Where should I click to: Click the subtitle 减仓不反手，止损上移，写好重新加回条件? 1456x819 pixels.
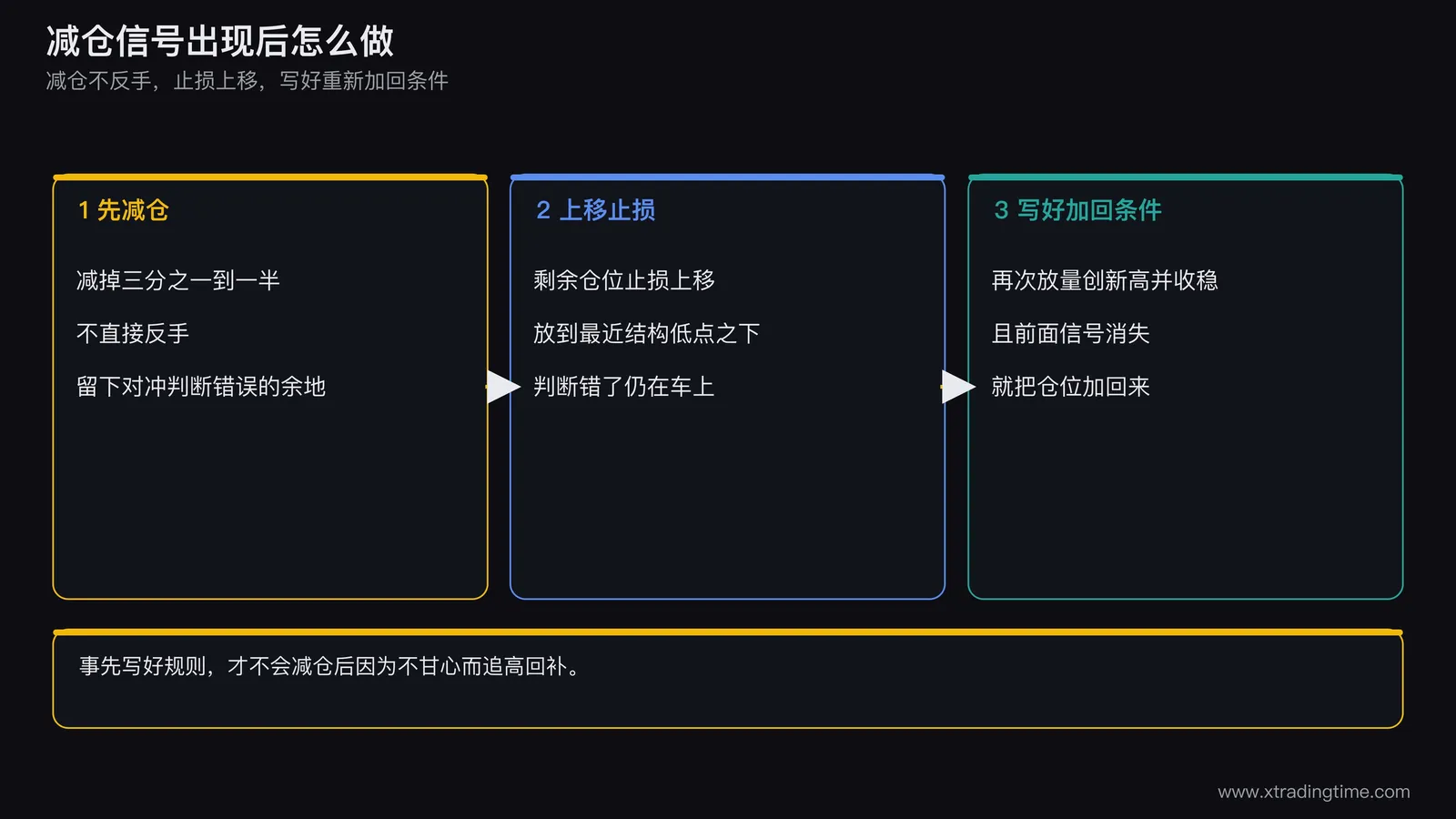point(248,81)
